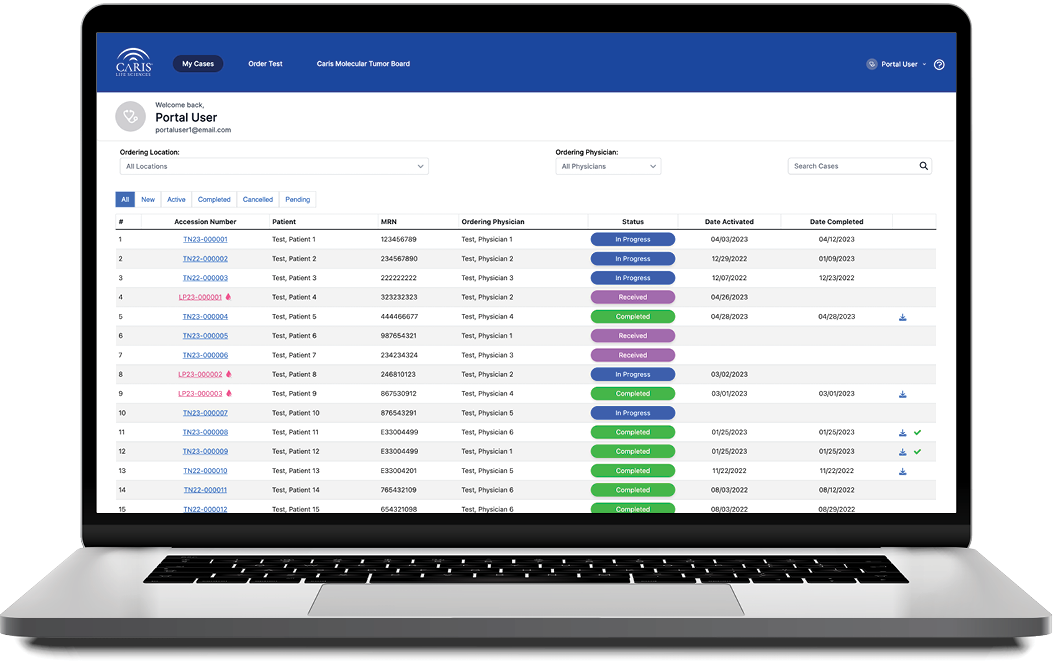Viewport: 1053px width, 663px height.
Task: Open the Order Test menu item
Action: click(265, 64)
